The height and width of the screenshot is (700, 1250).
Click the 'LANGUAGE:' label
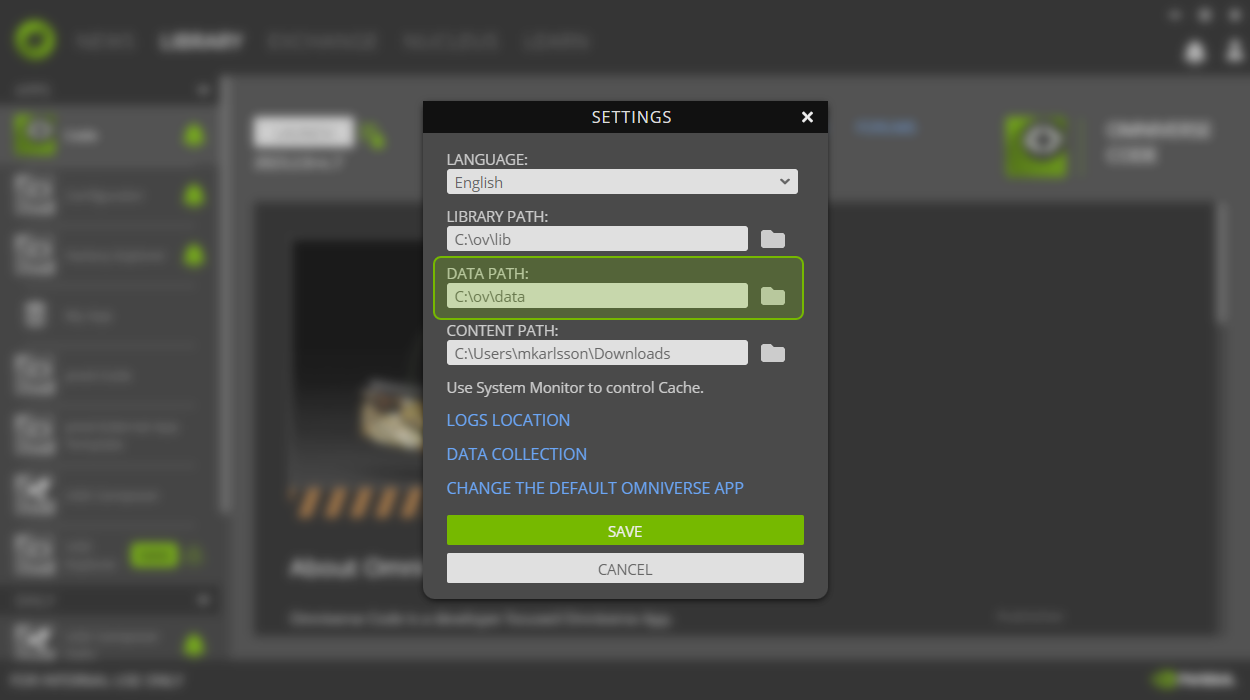point(487,160)
